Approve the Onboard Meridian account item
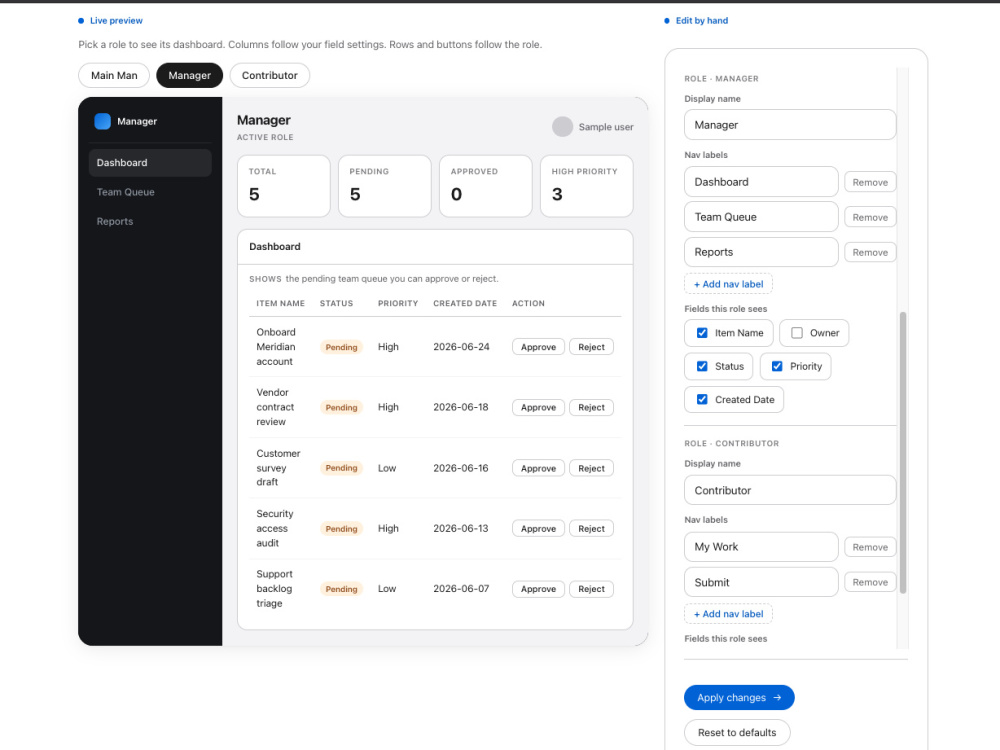Screen dimensions: 1000x750 538,347
